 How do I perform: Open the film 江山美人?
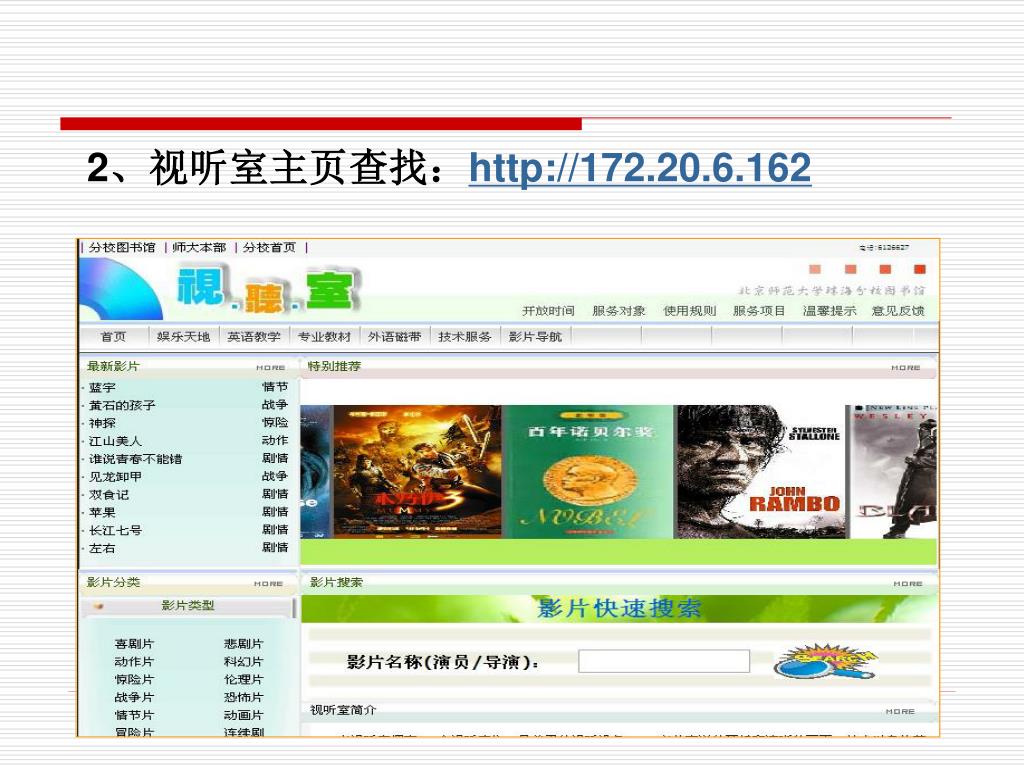coord(115,441)
